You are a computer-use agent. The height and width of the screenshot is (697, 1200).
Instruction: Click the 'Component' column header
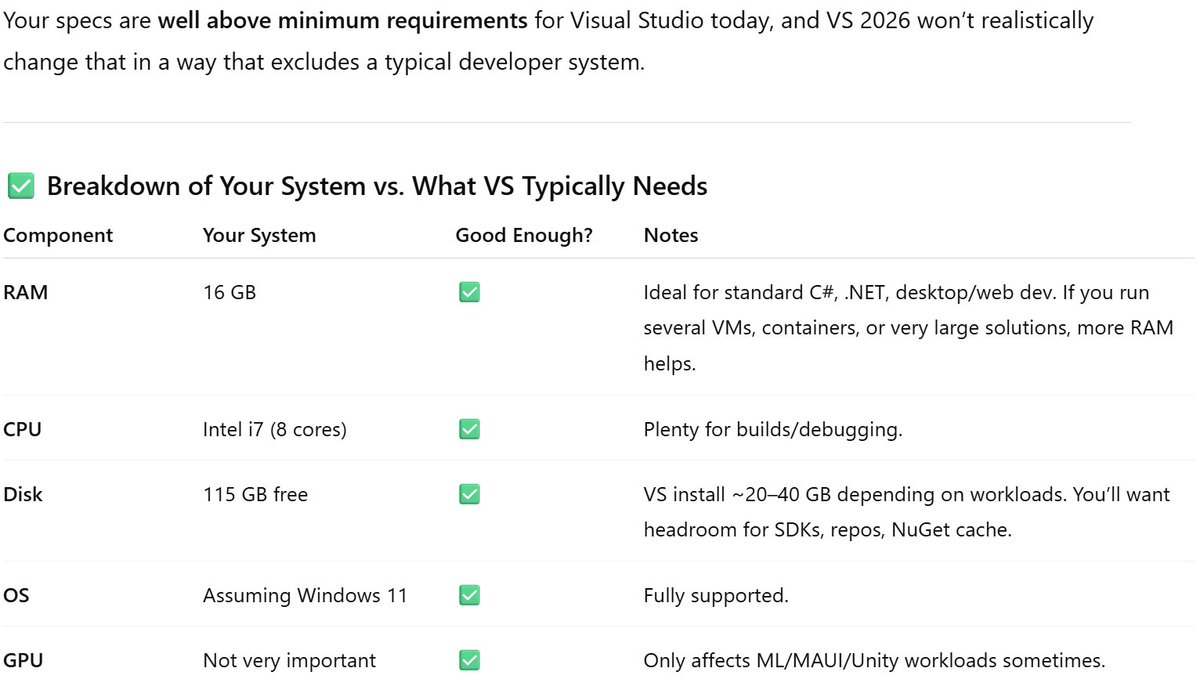(58, 235)
